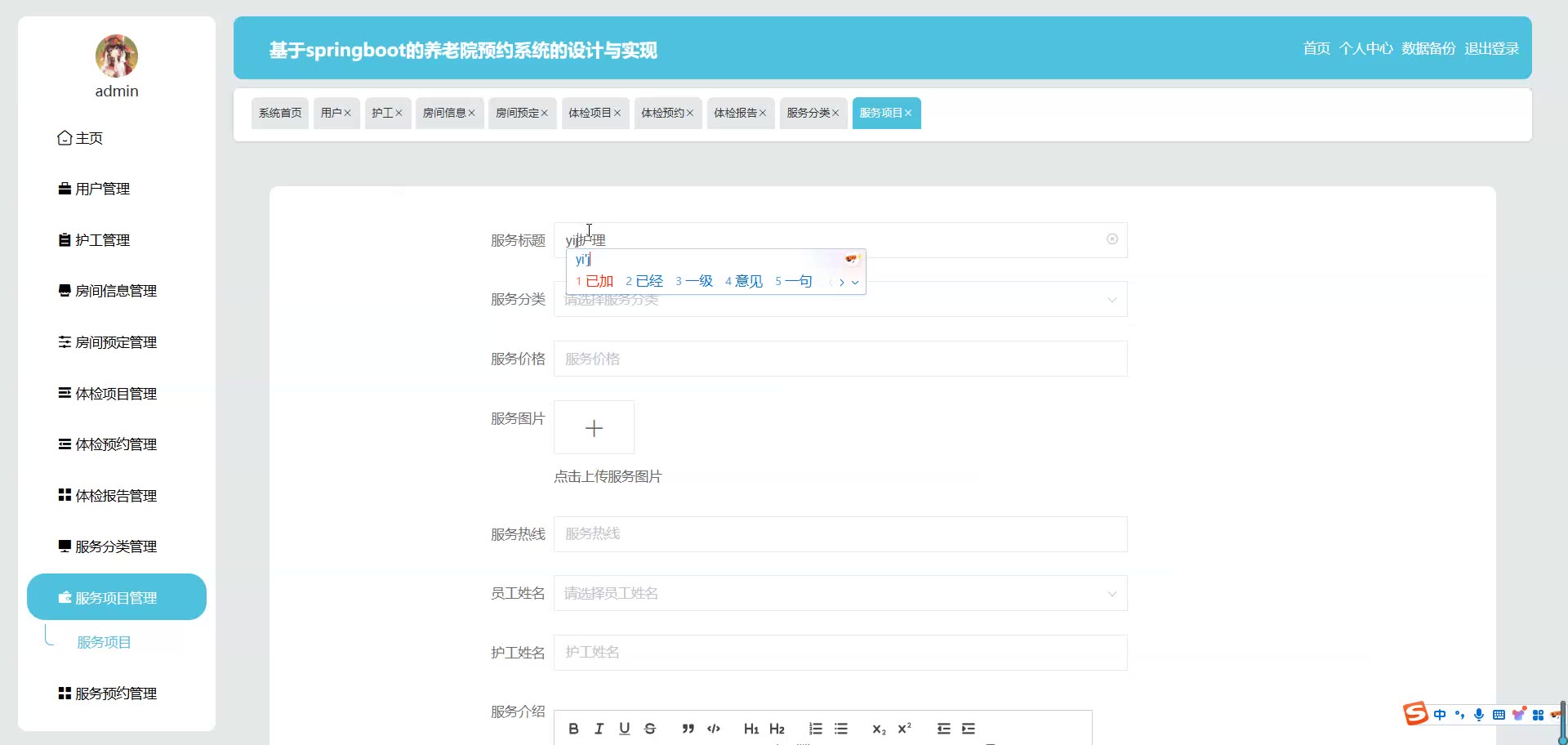
Task: Clear the 服务标题 field with the circle-x icon
Action: [1112, 239]
